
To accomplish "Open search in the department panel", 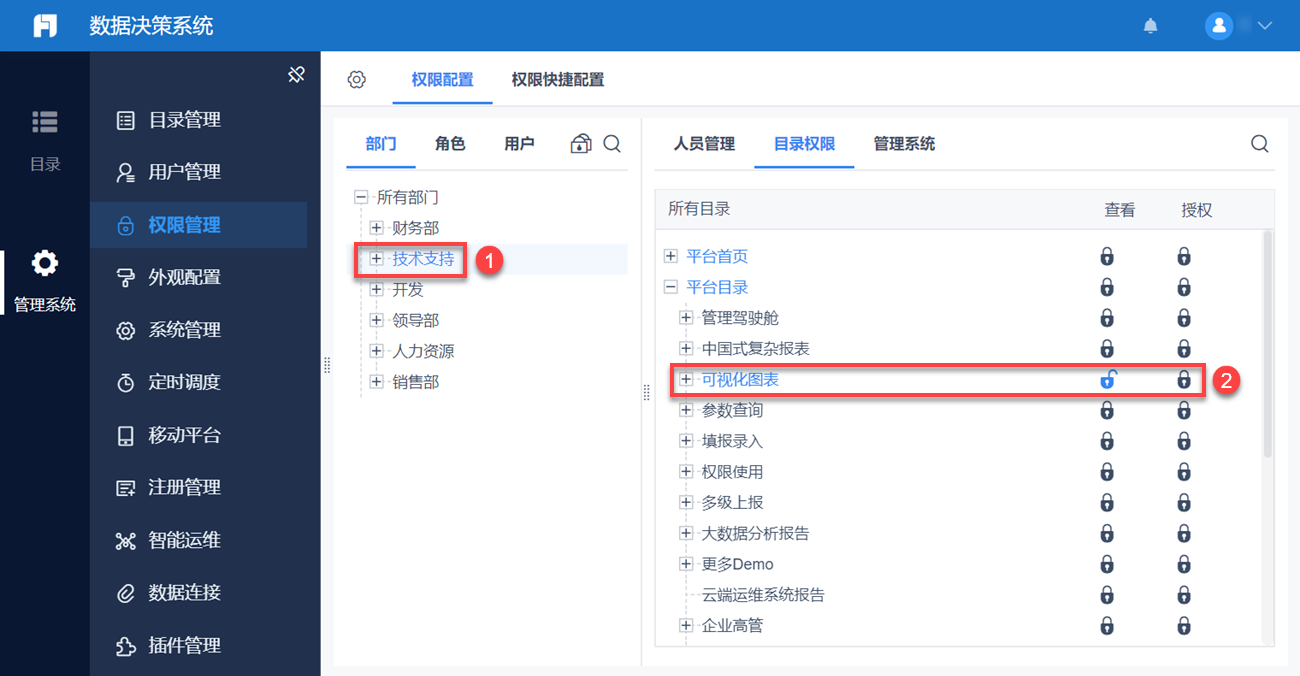I will 612,144.
